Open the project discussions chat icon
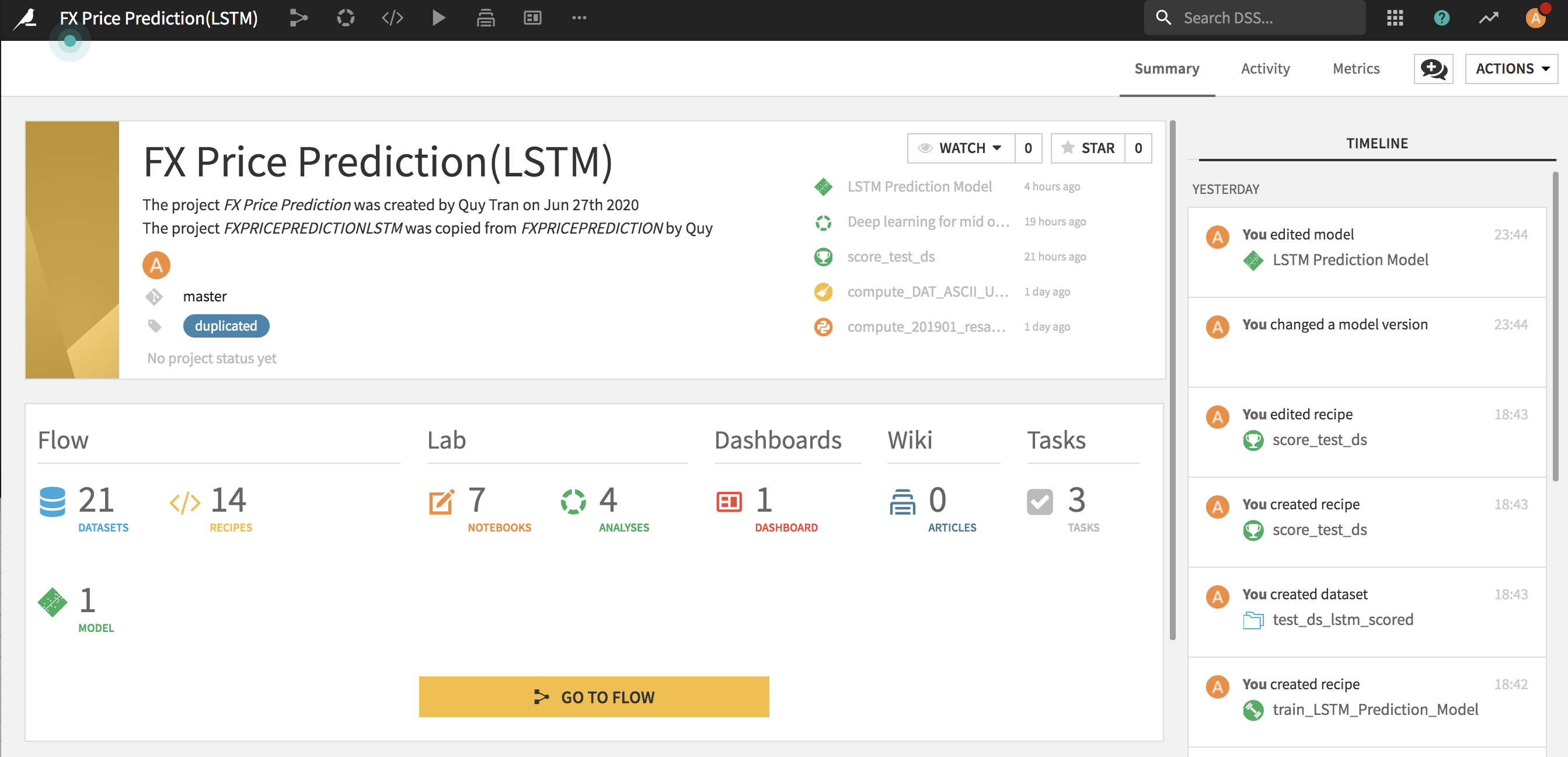 1433,69
